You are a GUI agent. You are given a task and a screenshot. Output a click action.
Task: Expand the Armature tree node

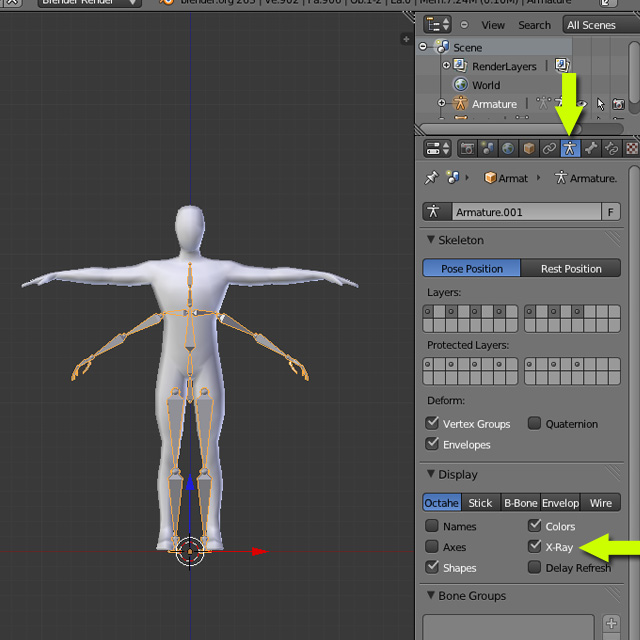click(x=441, y=103)
